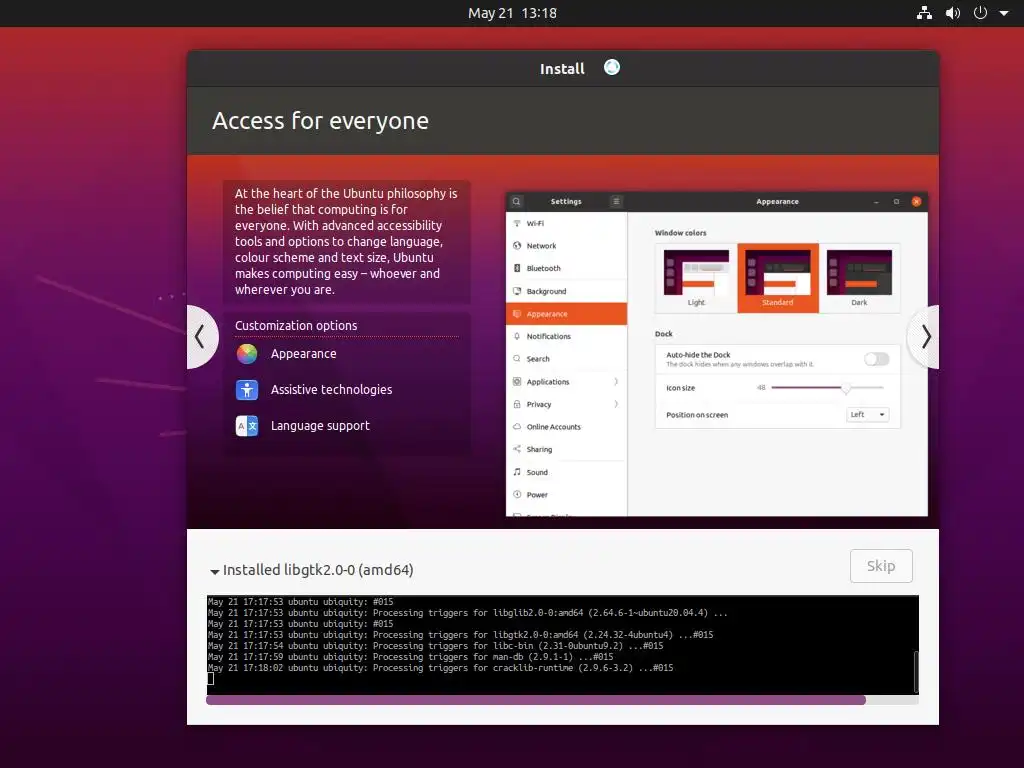Click the Language support icon
The width and height of the screenshot is (1024, 768).
coord(247,426)
